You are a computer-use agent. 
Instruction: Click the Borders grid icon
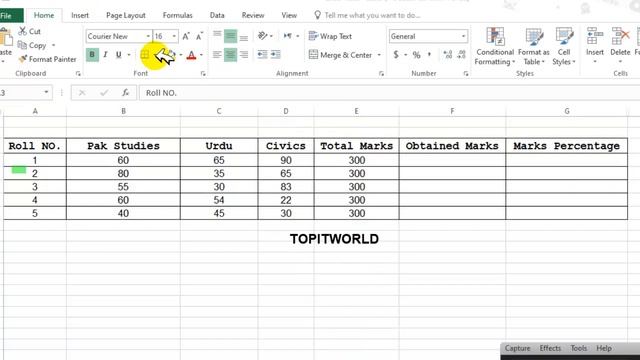click(x=144, y=55)
